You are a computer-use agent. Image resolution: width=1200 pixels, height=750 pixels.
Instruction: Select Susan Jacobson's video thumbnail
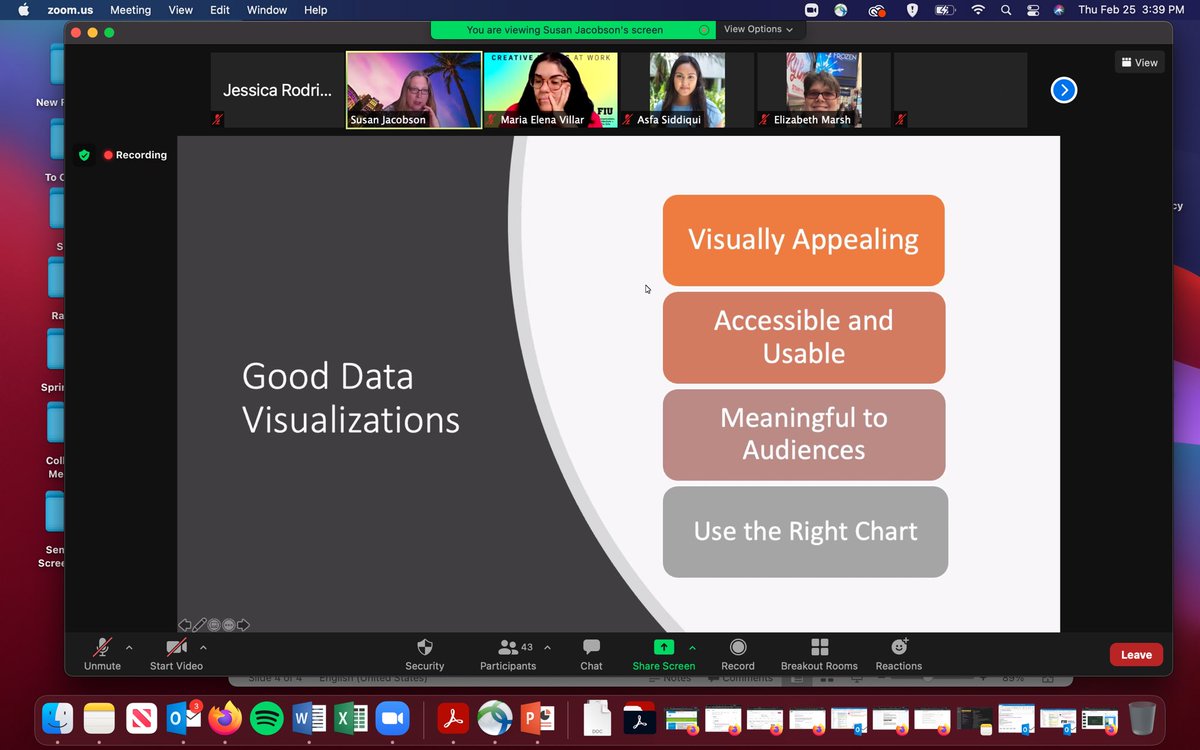[414, 90]
